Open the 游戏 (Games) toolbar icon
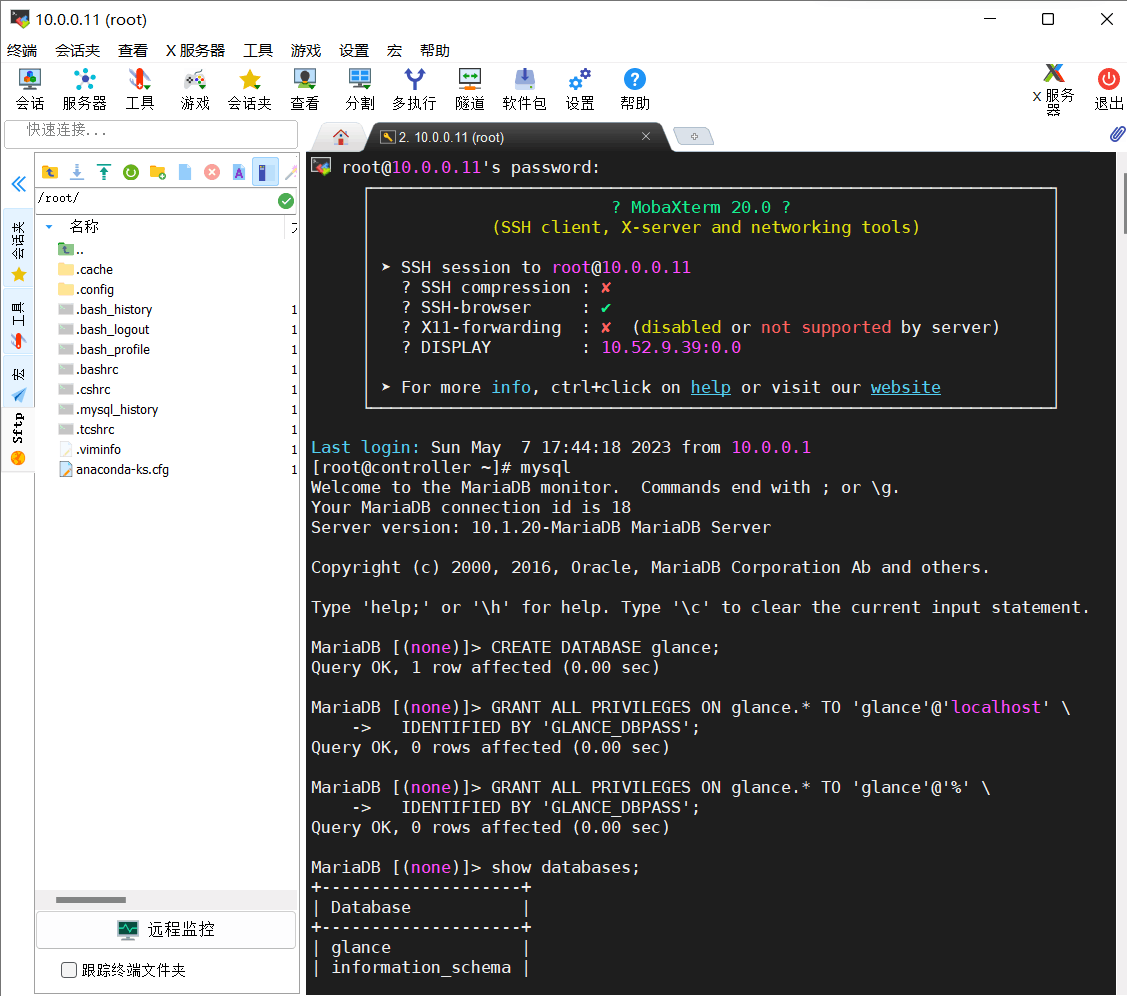Viewport: 1127px width, 996px height. [195, 89]
